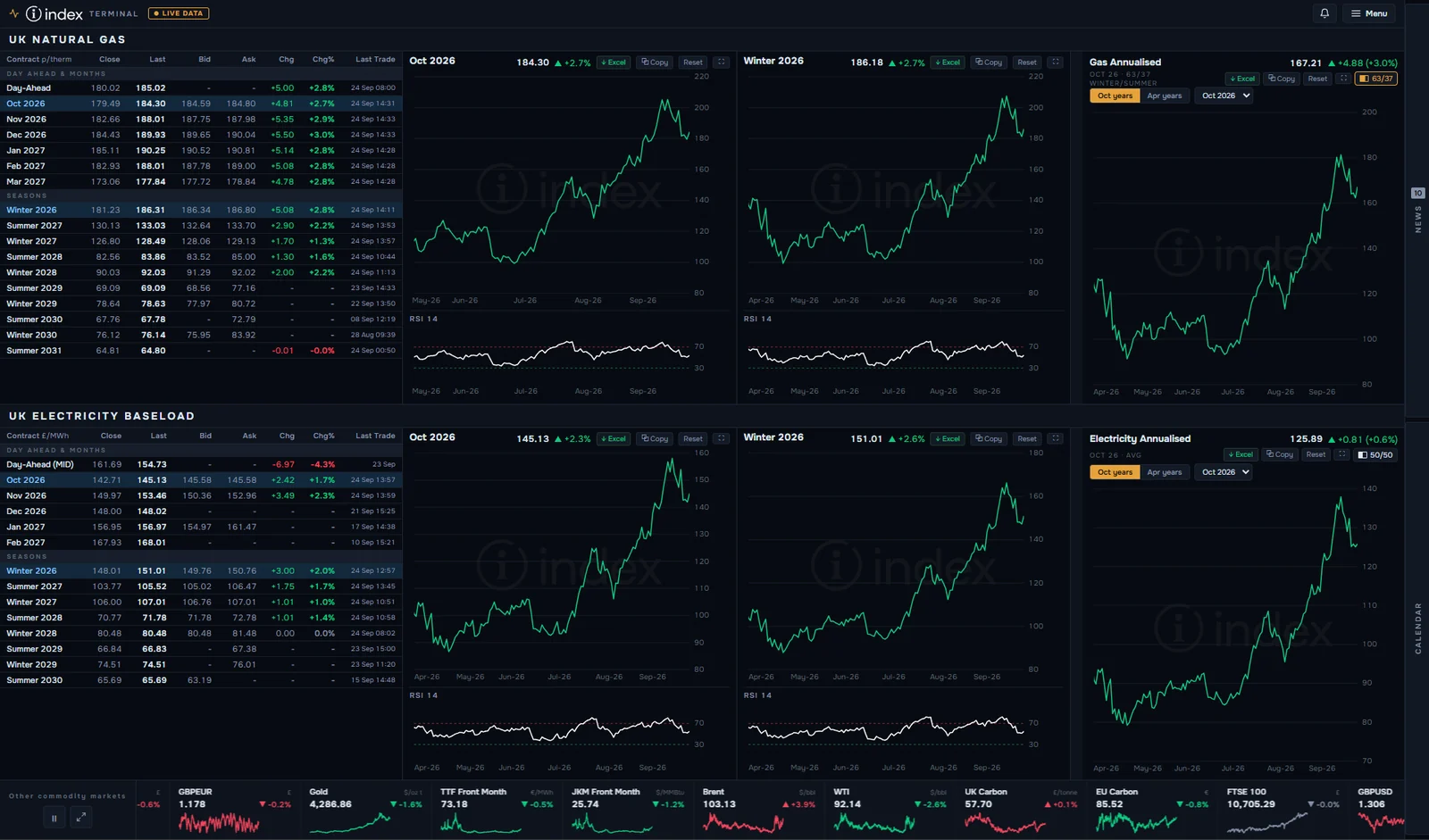1429x840 pixels.
Task: Select Apr years in Gas Annualised
Action: point(1165,96)
